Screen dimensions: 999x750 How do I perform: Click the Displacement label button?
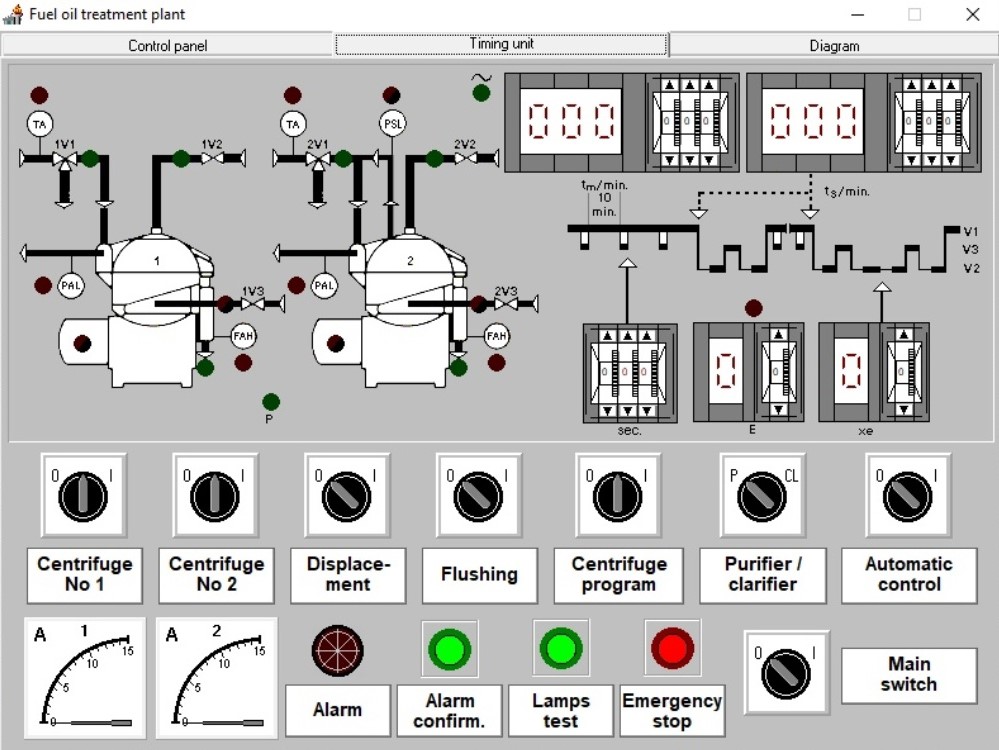pos(348,575)
